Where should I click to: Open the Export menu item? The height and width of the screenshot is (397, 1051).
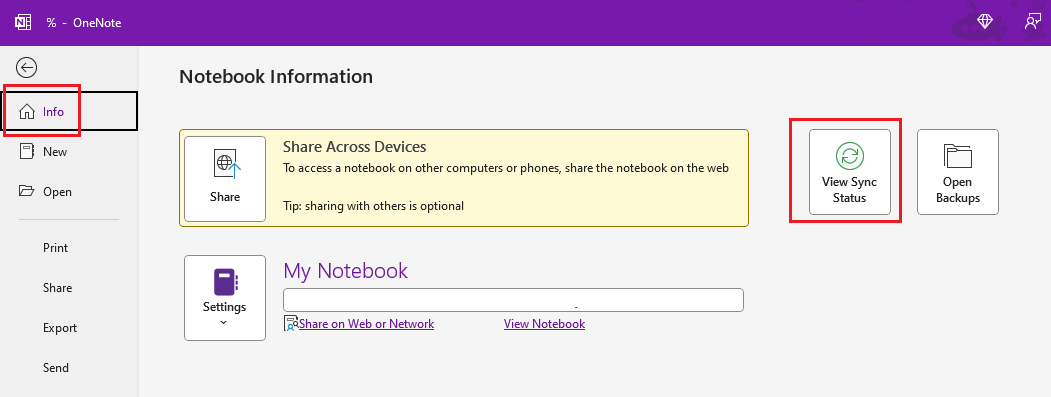pos(60,328)
